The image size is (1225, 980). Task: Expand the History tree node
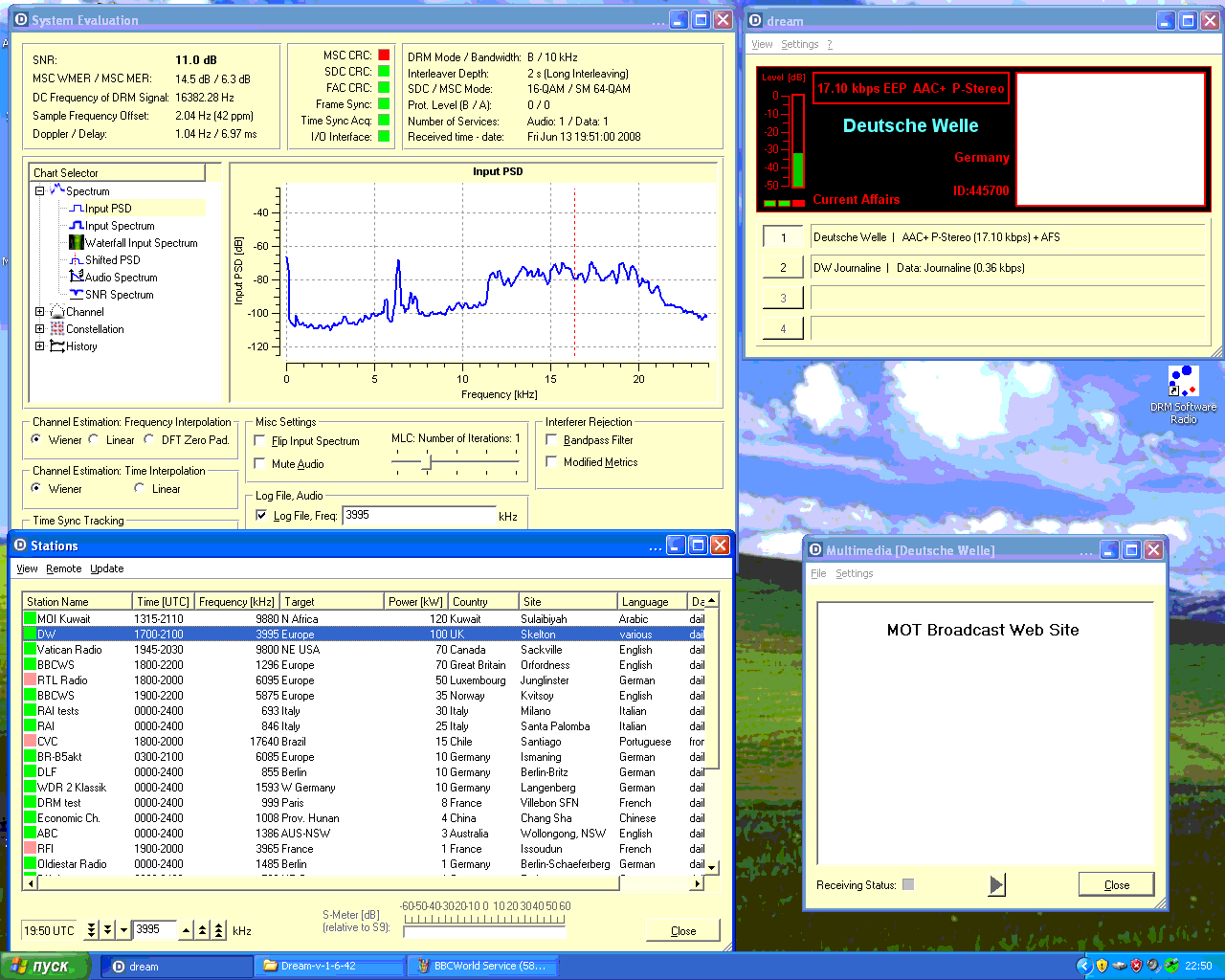tap(39, 345)
